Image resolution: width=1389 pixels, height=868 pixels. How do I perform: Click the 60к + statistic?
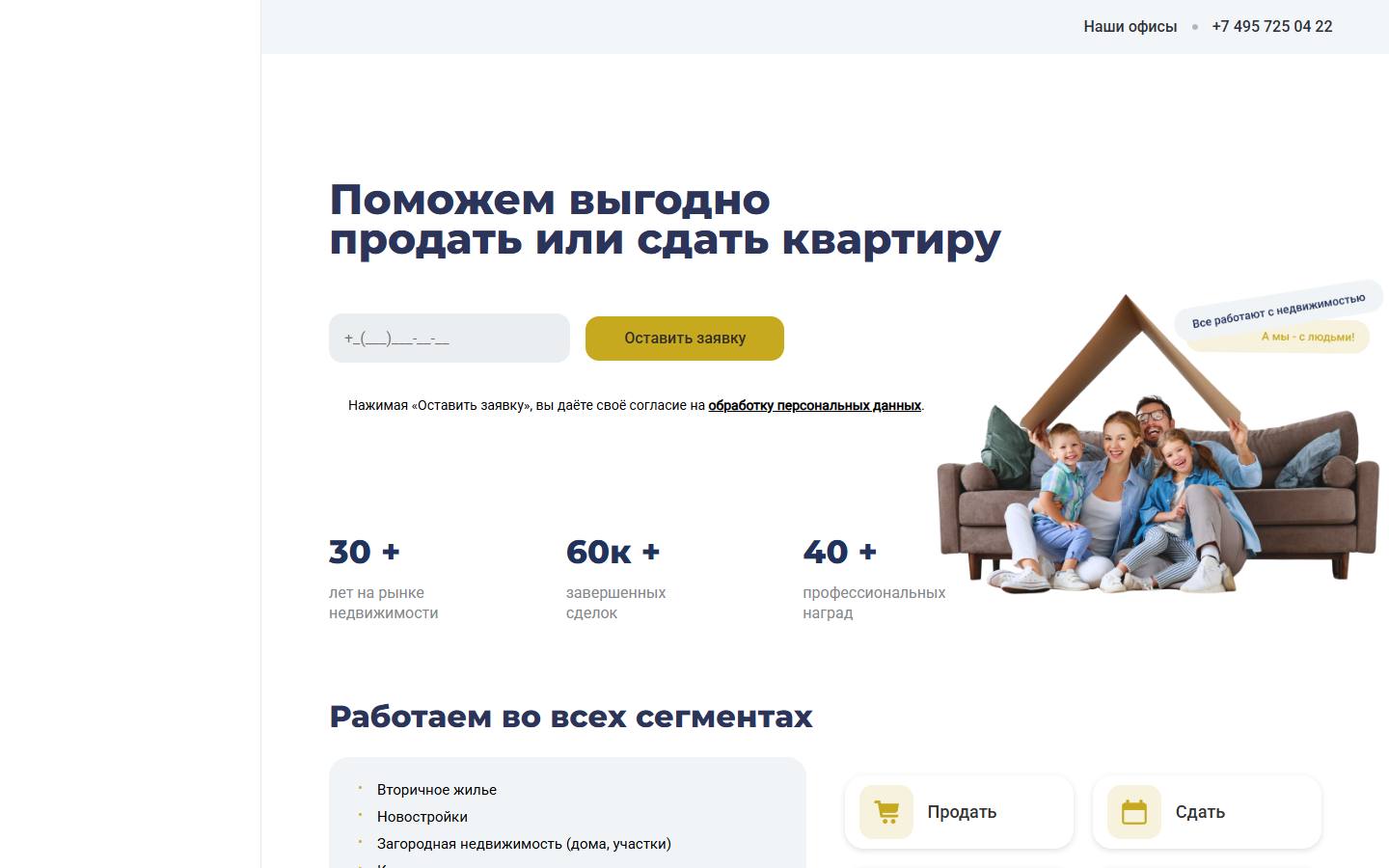[613, 552]
